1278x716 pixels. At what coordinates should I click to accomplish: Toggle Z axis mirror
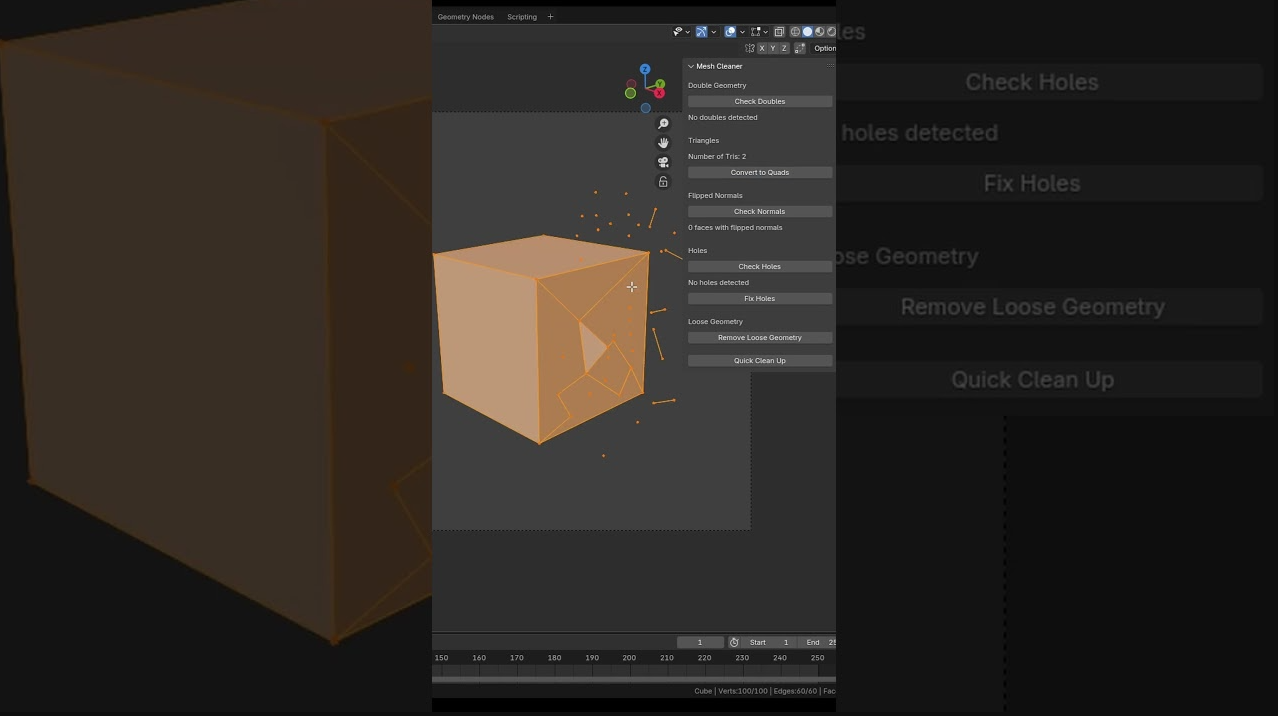pos(784,48)
